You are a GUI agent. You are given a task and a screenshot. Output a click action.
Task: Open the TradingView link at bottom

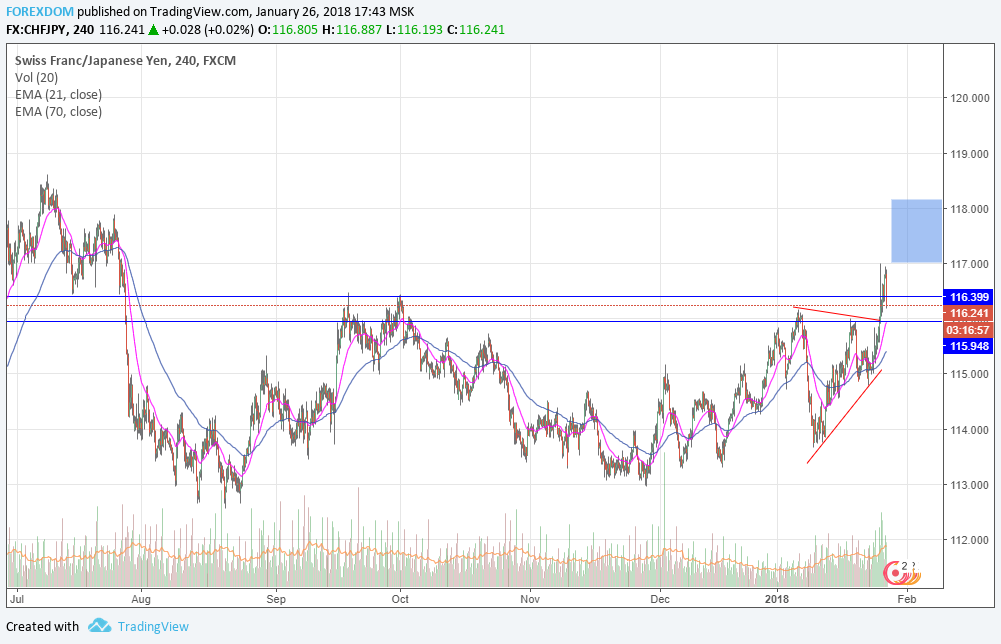153,627
